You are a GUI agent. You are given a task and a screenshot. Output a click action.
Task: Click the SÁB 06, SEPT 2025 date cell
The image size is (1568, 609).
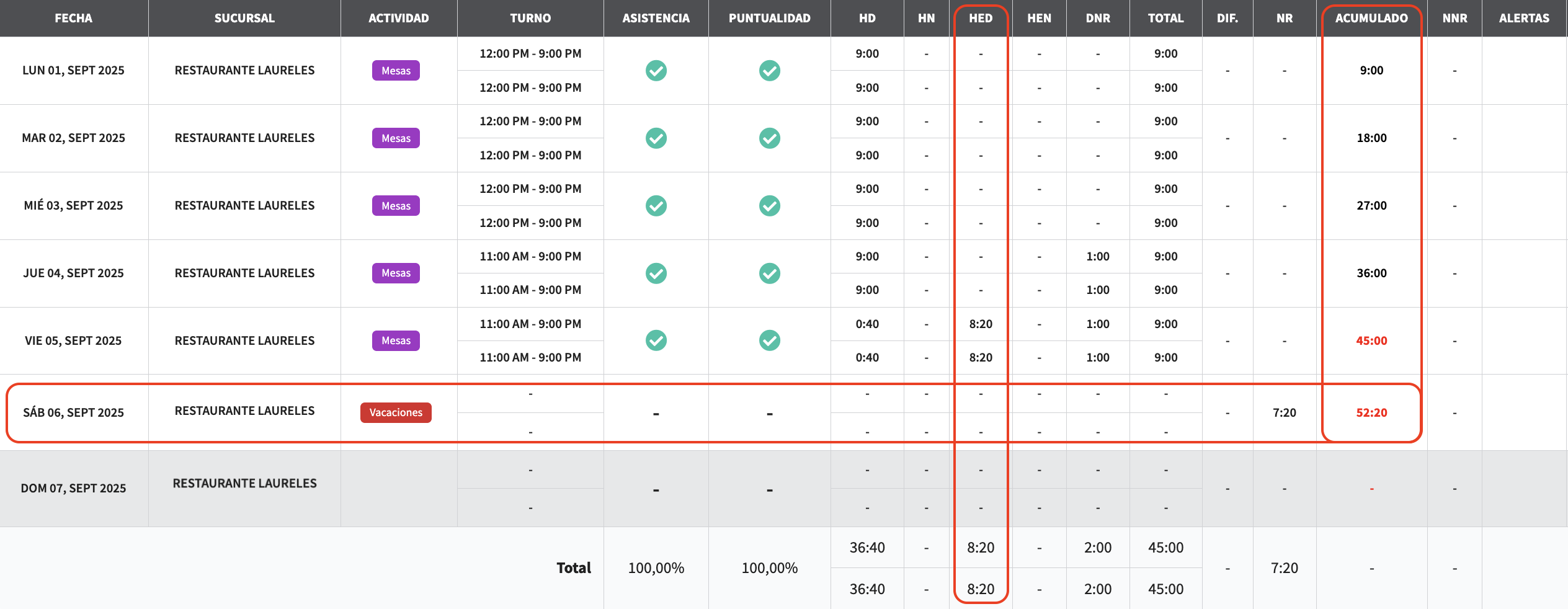73,412
